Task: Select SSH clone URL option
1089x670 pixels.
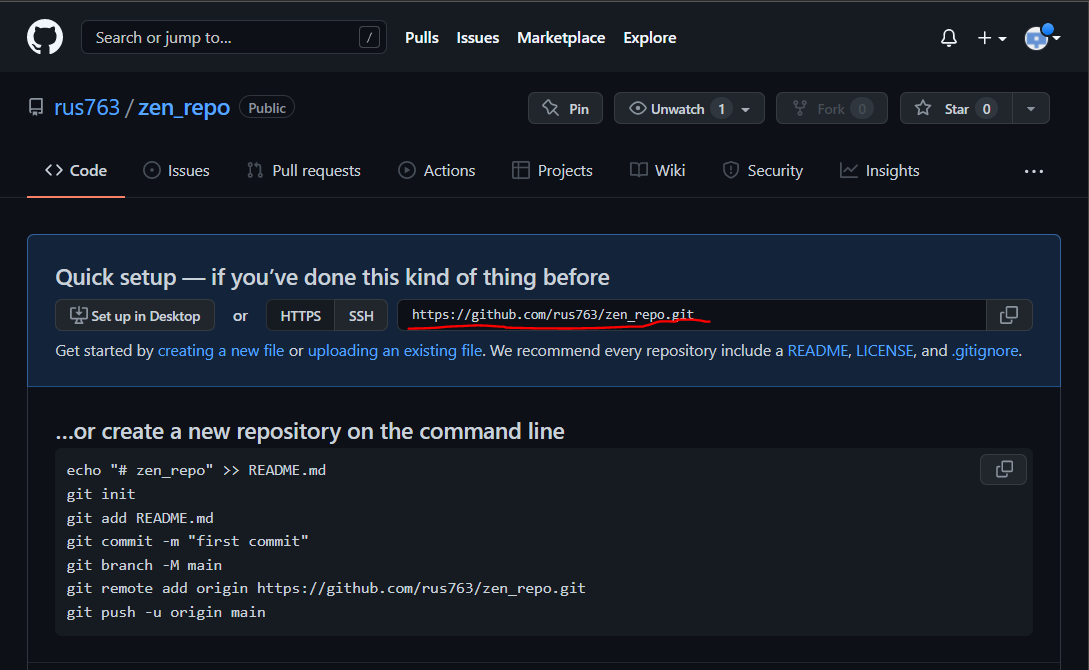Action: (x=360, y=316)
